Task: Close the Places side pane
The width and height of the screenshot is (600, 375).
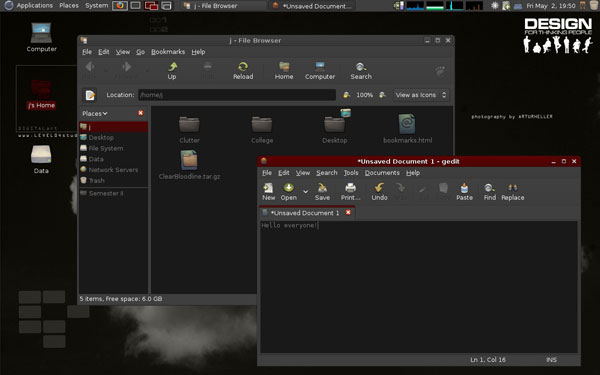Action: 141,113
